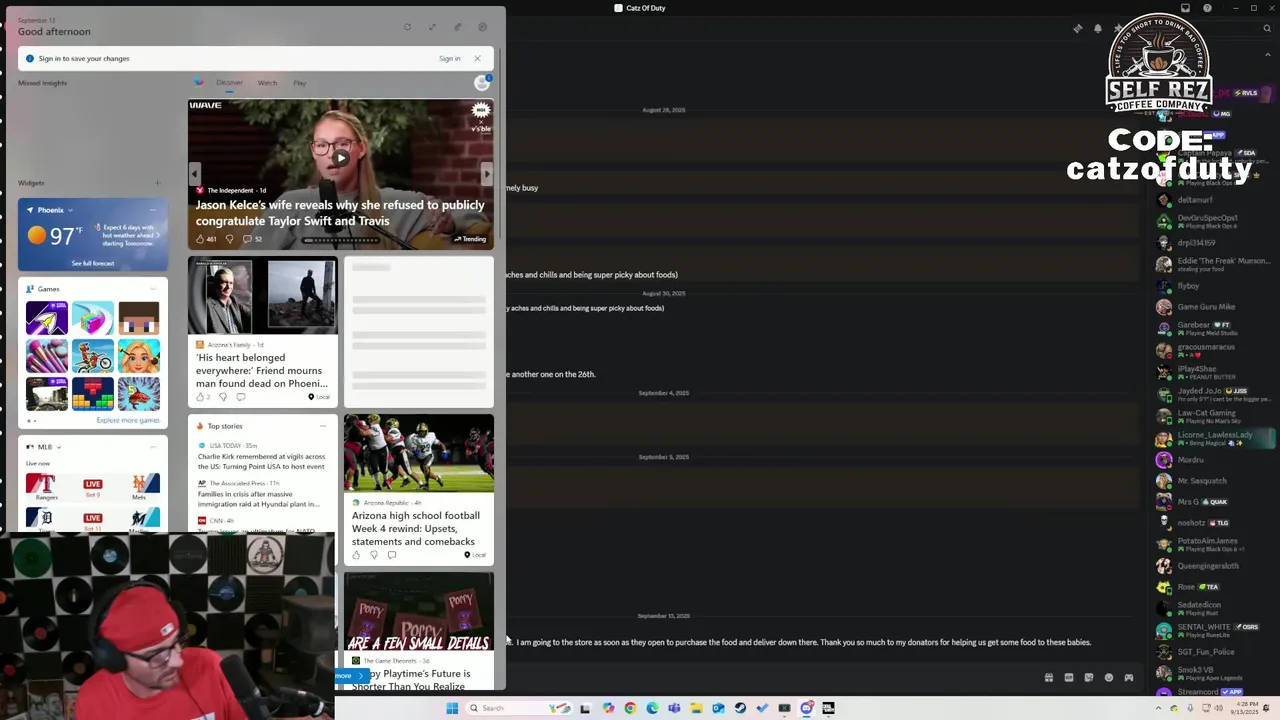Open Discord help question mark icon

(x=1207, y=8)
